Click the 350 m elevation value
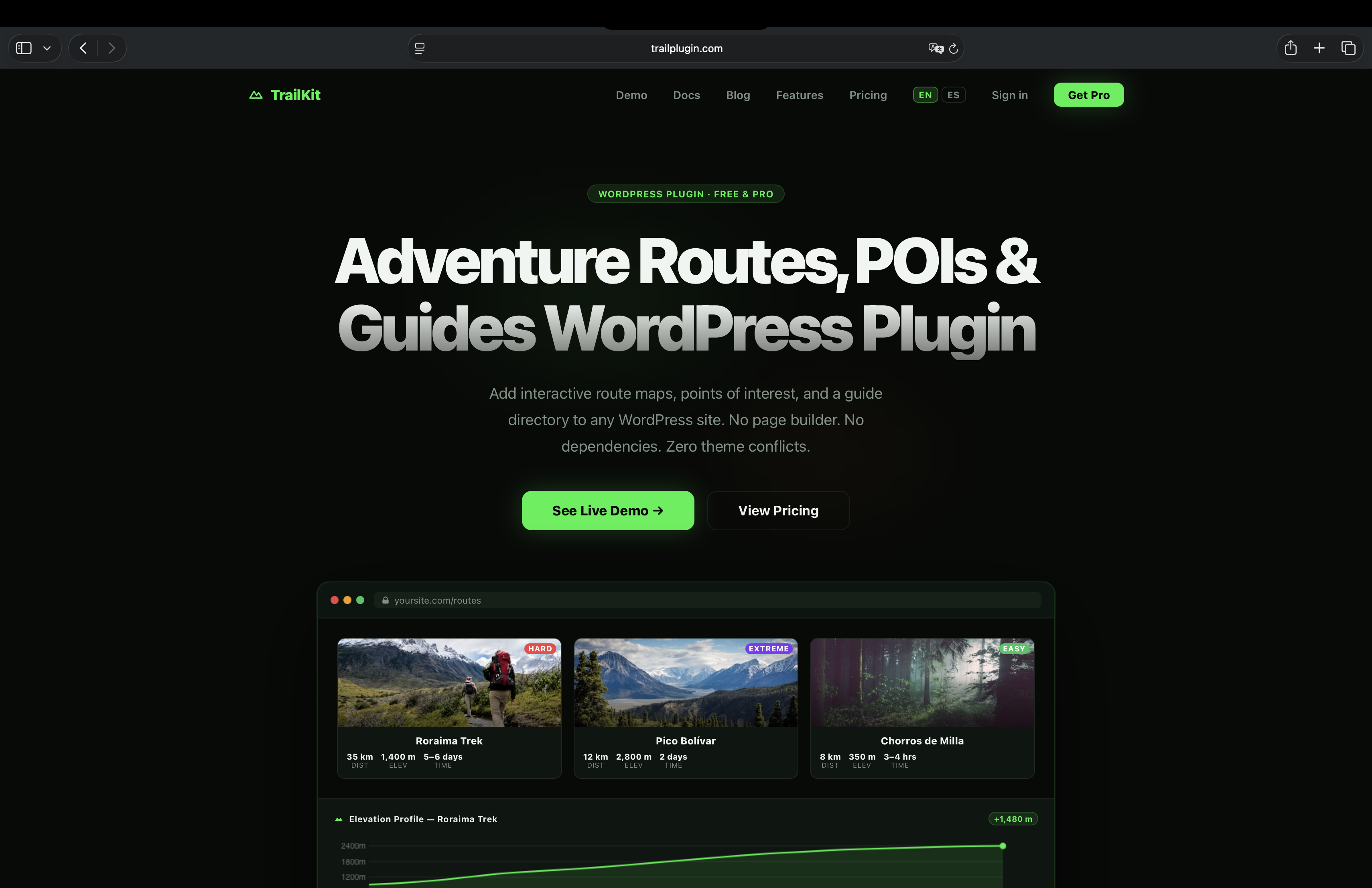Image resolution: width=1372 pixels, height=888 pixels. click(862, 756)
